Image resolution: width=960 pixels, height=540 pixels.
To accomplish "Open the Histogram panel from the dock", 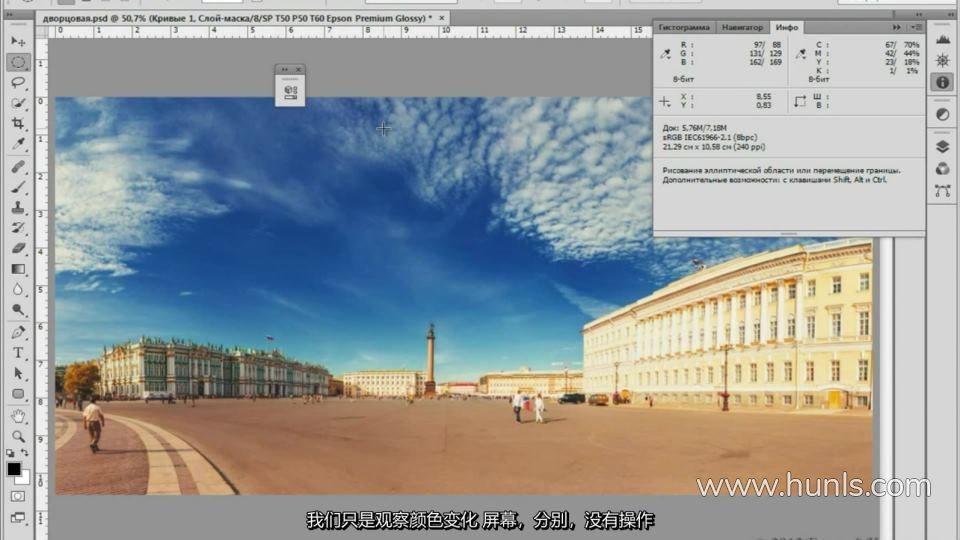I will coord(942,40).
